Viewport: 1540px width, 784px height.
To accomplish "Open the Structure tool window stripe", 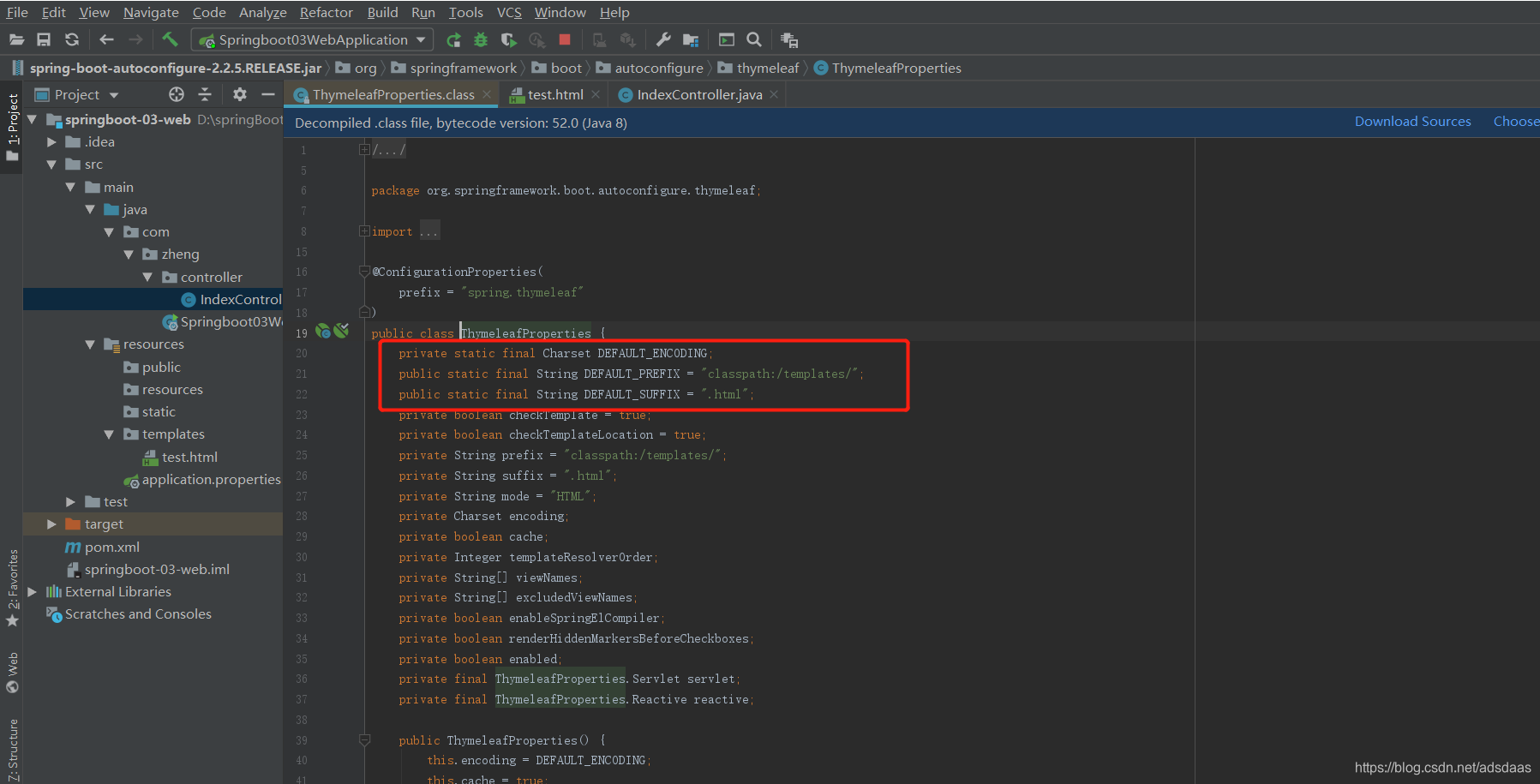I will [12, 751].
